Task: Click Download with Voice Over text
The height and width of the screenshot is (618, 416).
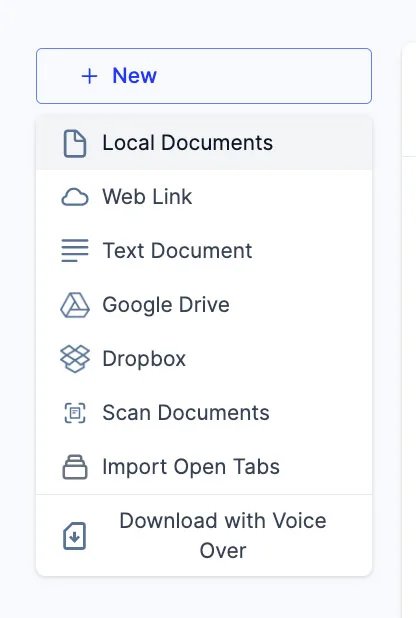Action: [x=223, y=535]
